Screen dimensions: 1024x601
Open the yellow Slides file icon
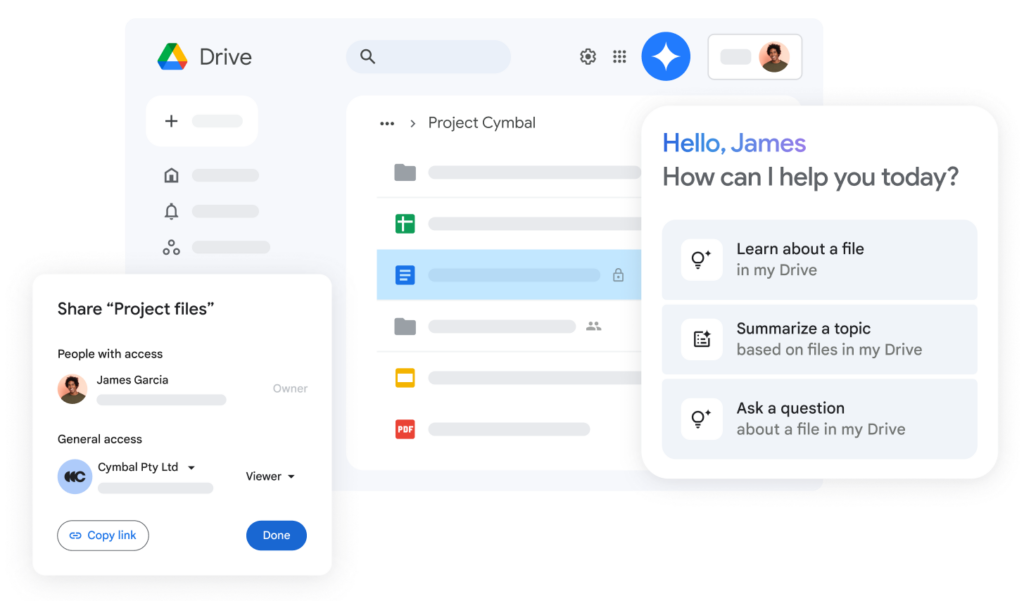point(405,378)
